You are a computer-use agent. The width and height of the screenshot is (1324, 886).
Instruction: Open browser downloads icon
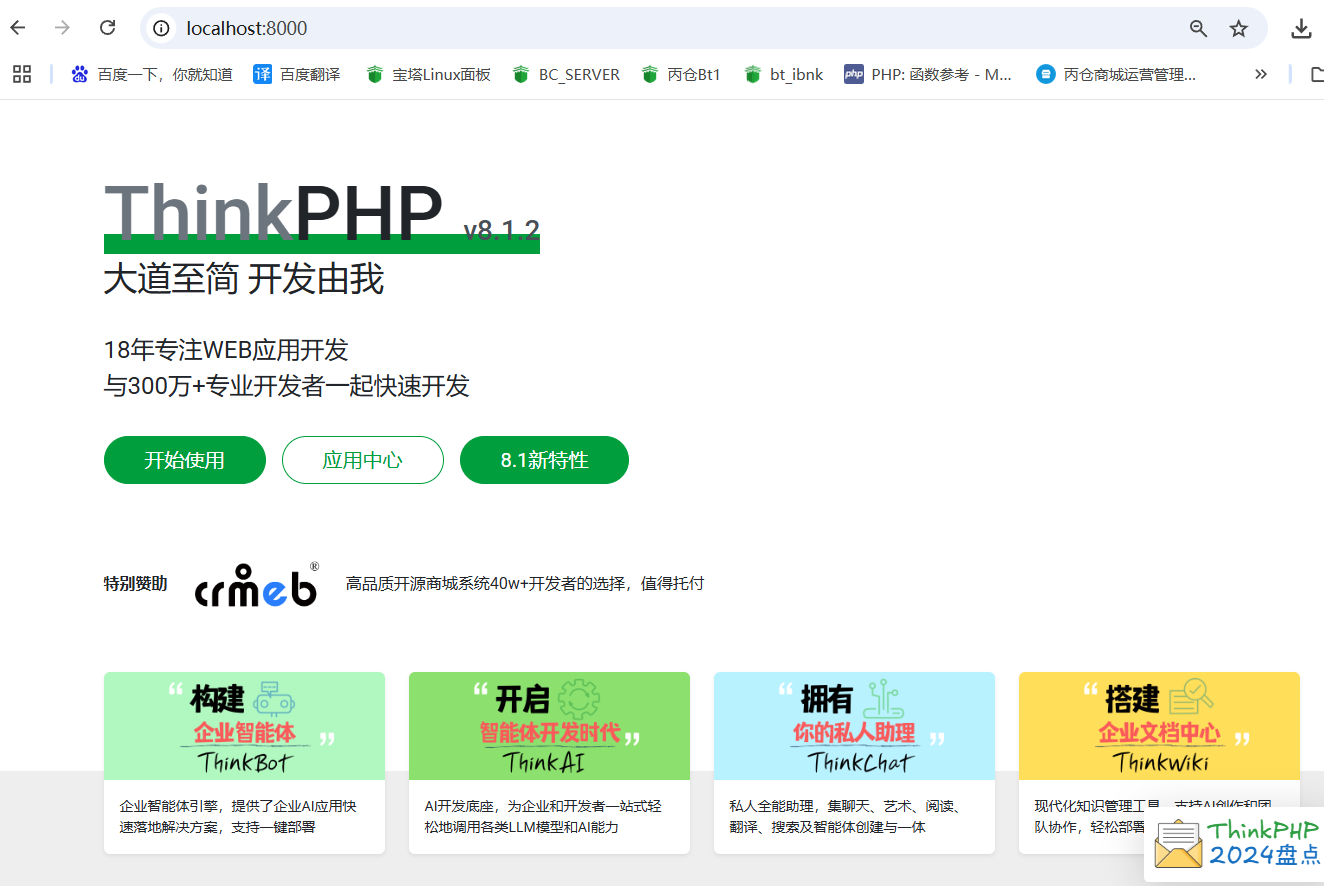point(1301,28)
